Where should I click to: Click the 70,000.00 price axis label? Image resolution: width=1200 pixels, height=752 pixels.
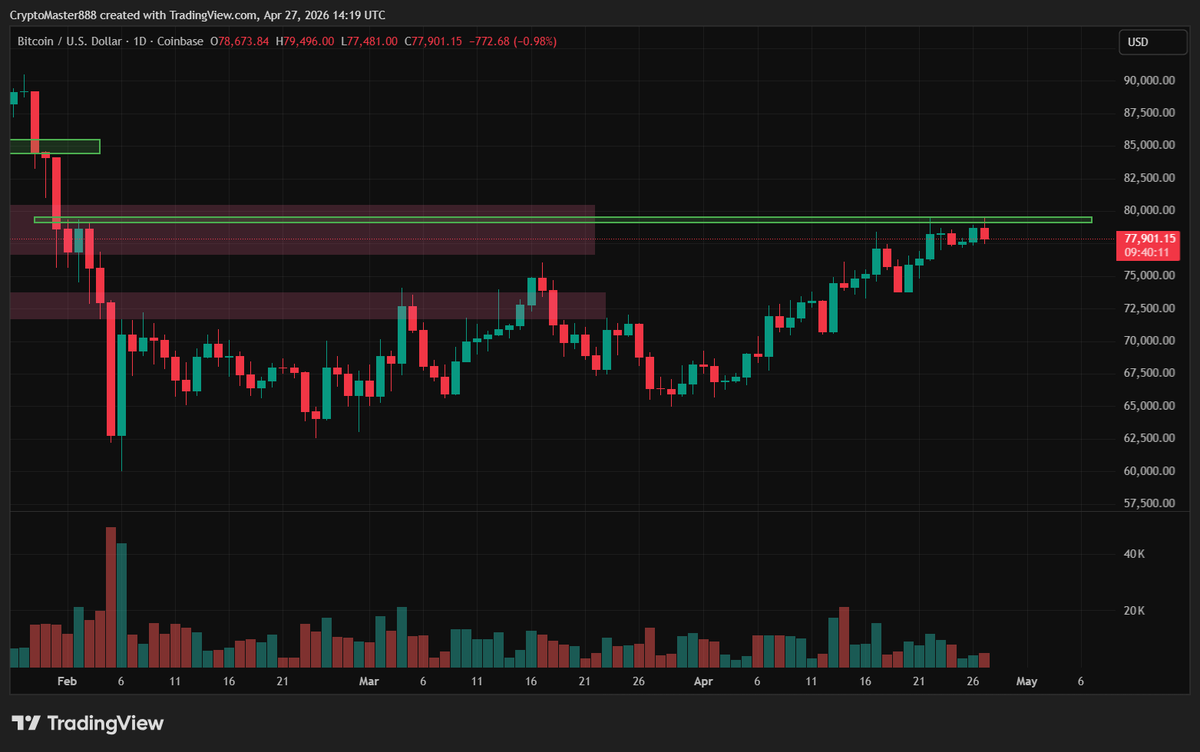click(1149, 341)
